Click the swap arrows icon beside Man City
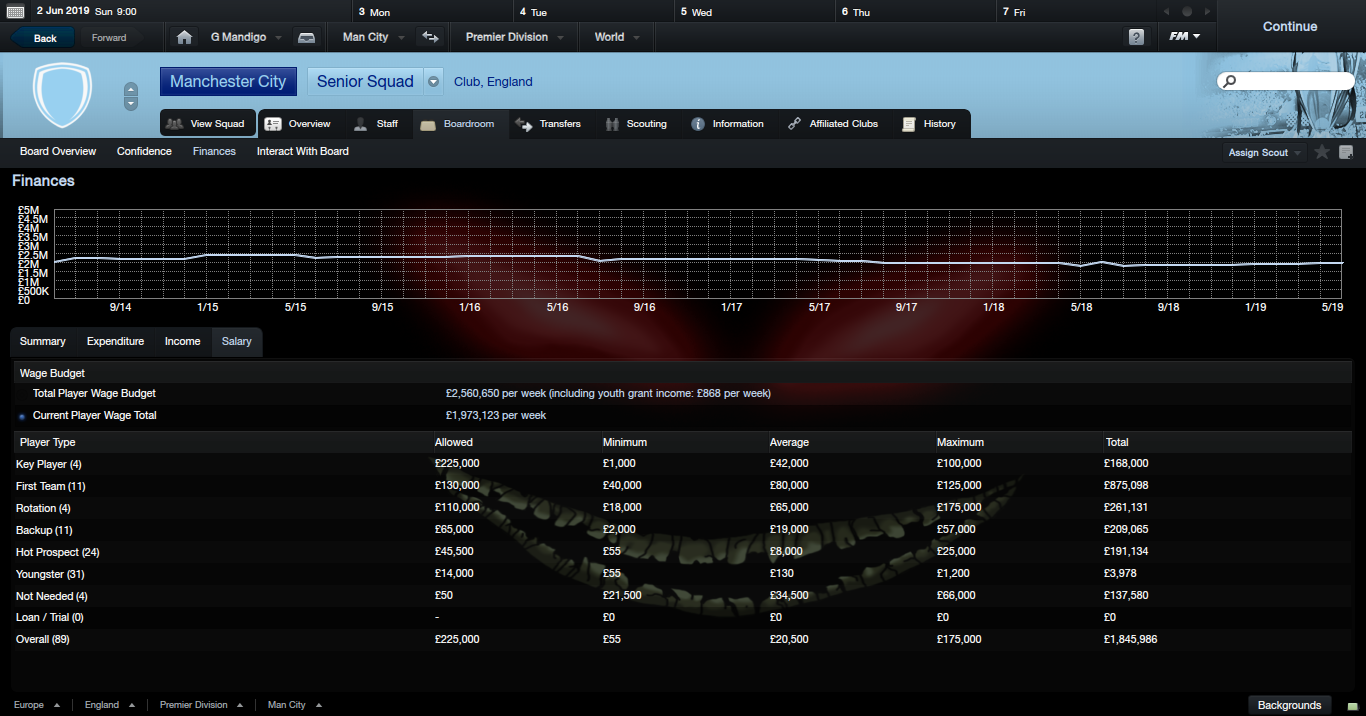Screen dimensions: 1366x716 431,37
